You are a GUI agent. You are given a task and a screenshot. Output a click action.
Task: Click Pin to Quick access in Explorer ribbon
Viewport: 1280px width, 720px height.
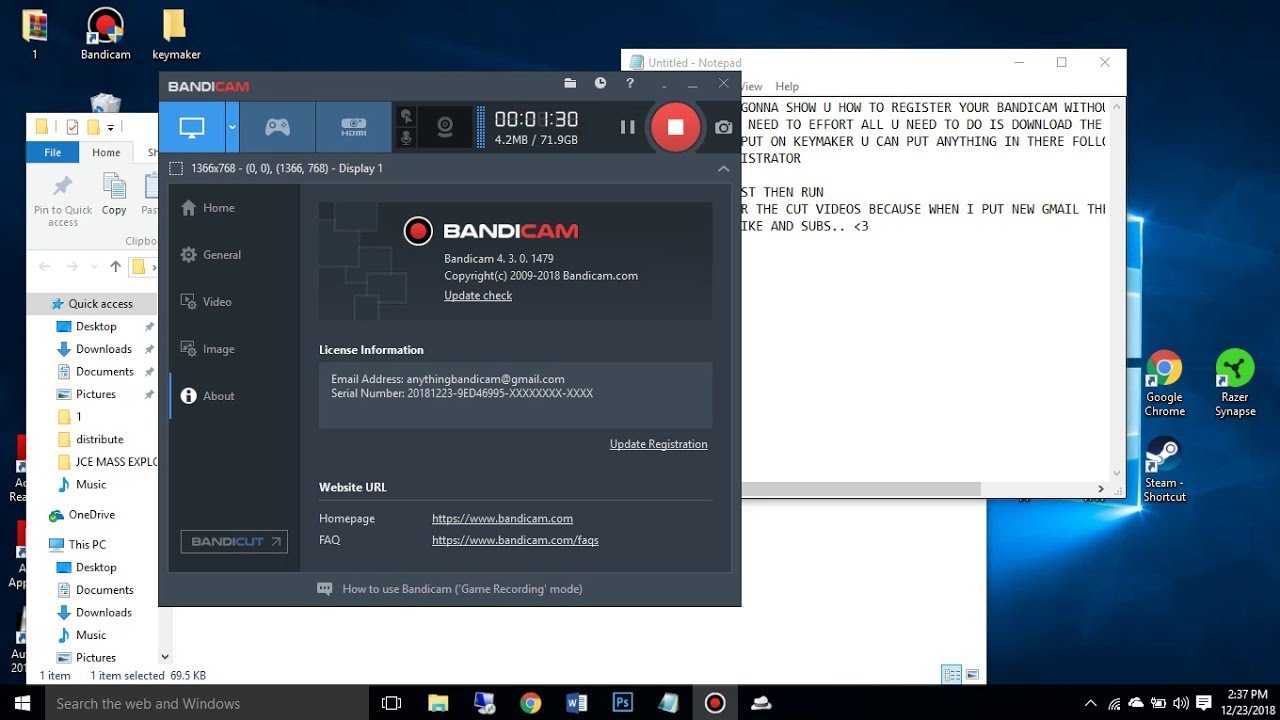click(x=62, y=198)
